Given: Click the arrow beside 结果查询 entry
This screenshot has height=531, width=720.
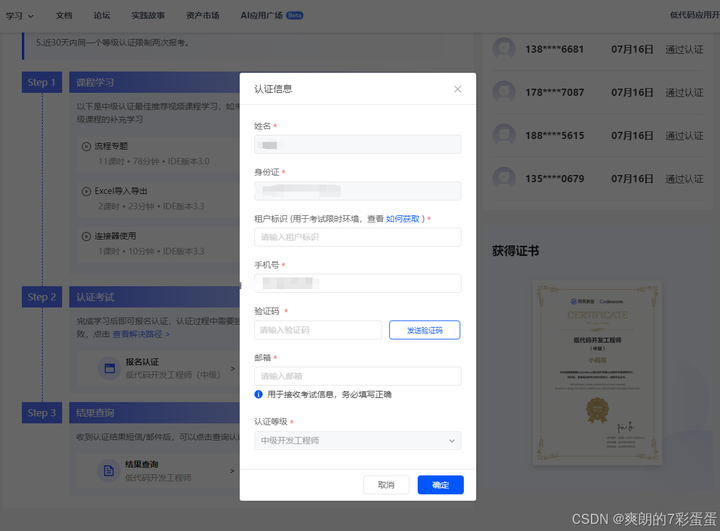Looking at the screenshot, I should 232,471.
